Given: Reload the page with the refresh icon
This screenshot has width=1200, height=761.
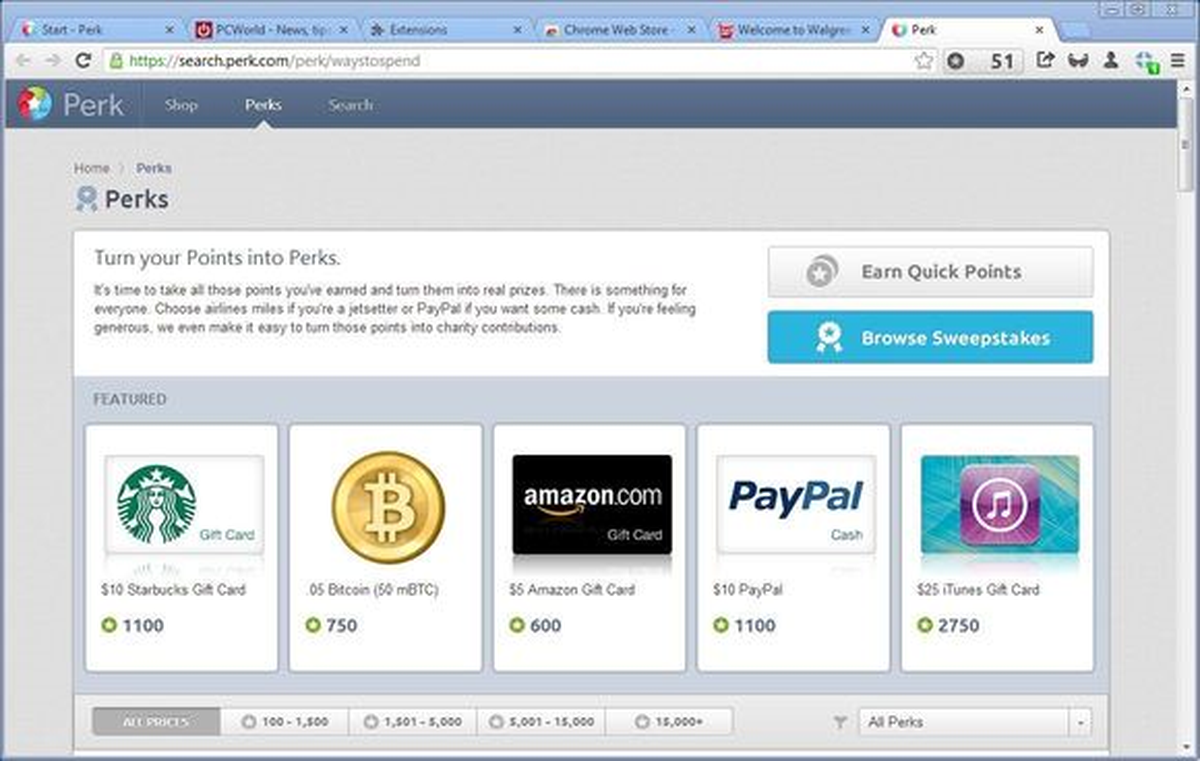Looking at the screenshot, I should tap(84, 61).
